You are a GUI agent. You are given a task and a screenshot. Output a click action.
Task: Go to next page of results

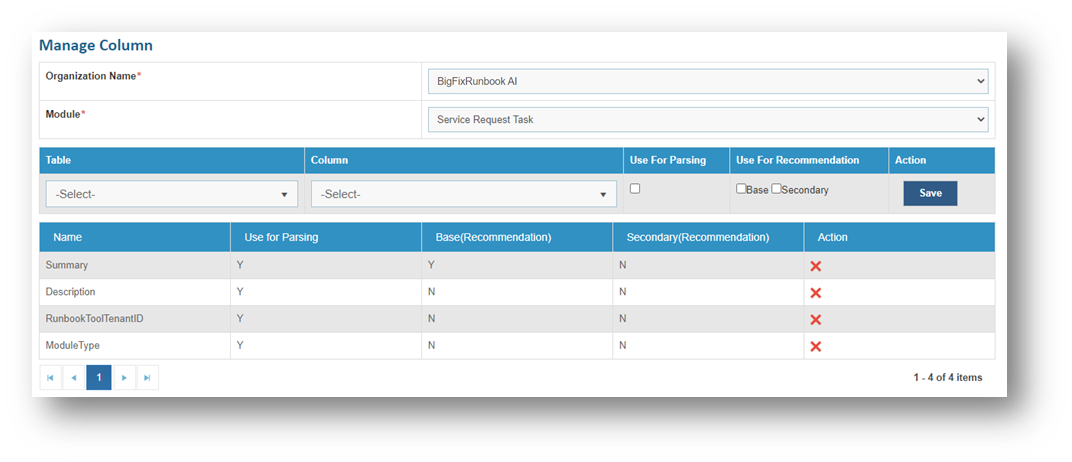coord(123,378)
